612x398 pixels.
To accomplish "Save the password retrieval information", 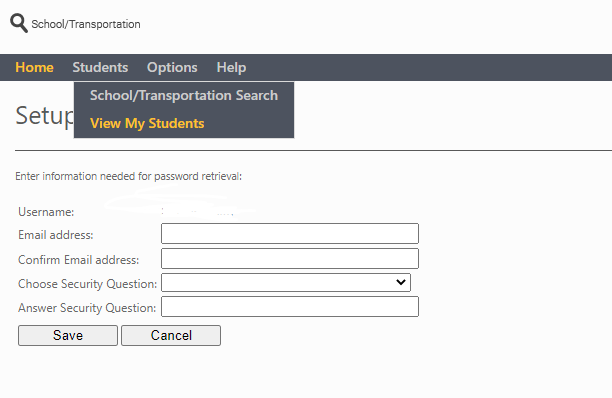I will (68, 336).
